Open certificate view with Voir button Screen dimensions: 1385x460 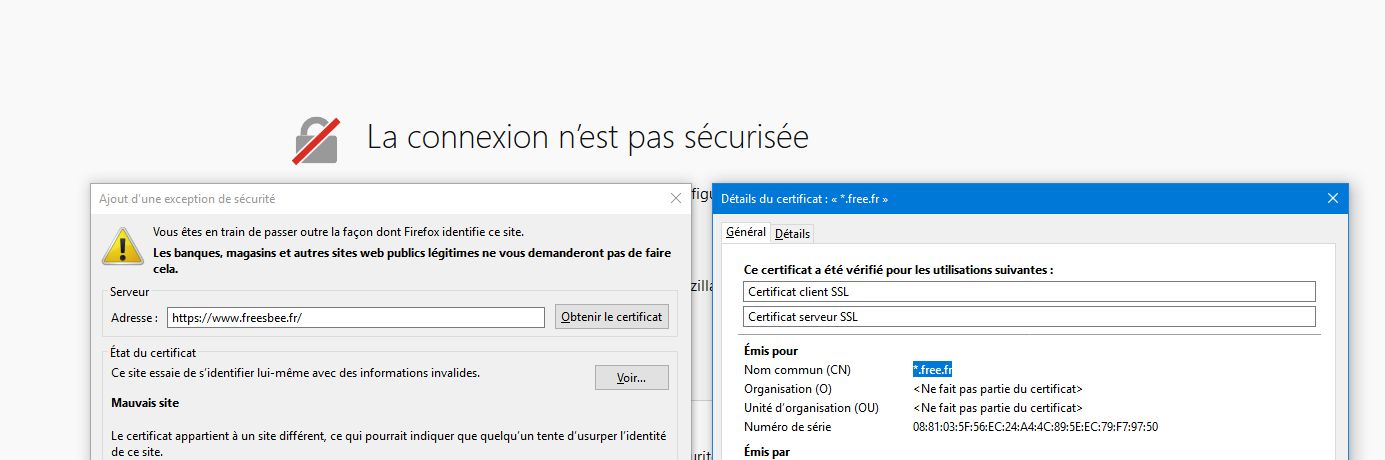(631, 378)
